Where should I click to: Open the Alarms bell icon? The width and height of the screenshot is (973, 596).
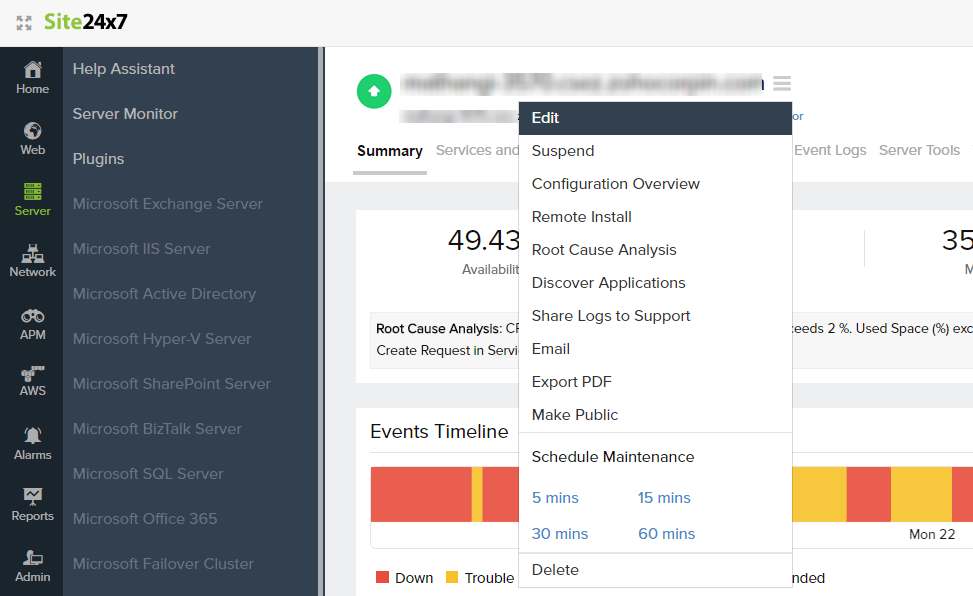tap(32, 436)
